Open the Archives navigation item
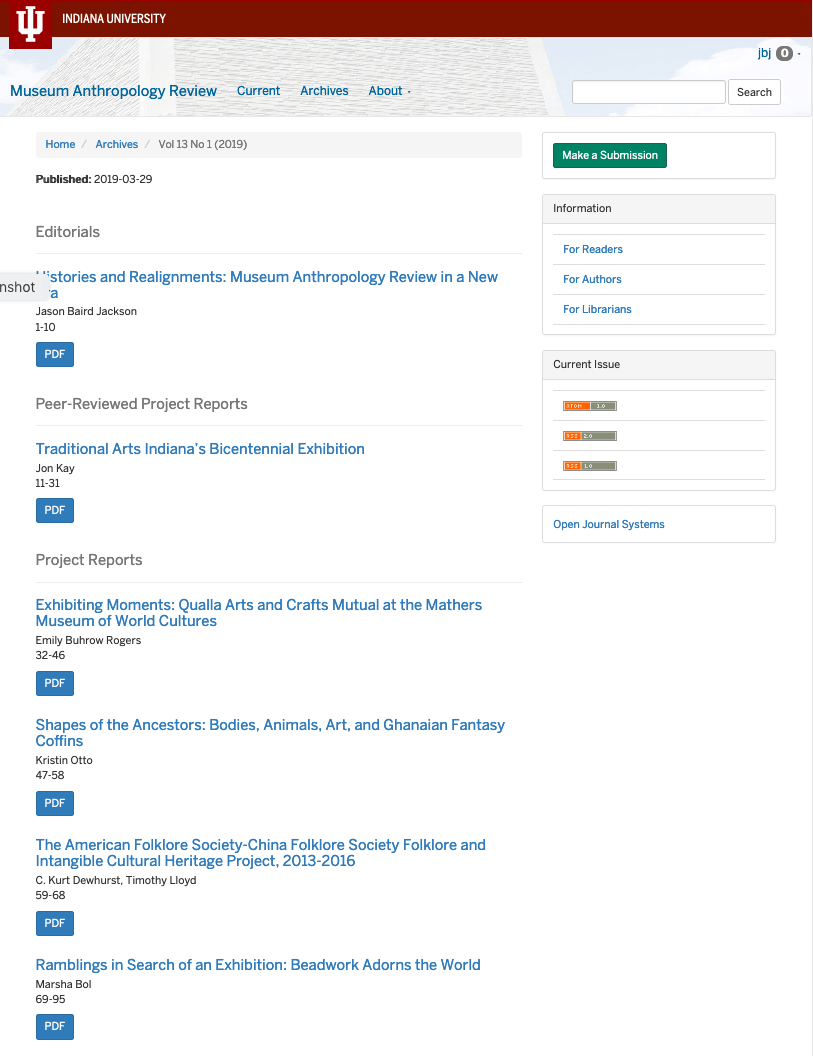 324,91
